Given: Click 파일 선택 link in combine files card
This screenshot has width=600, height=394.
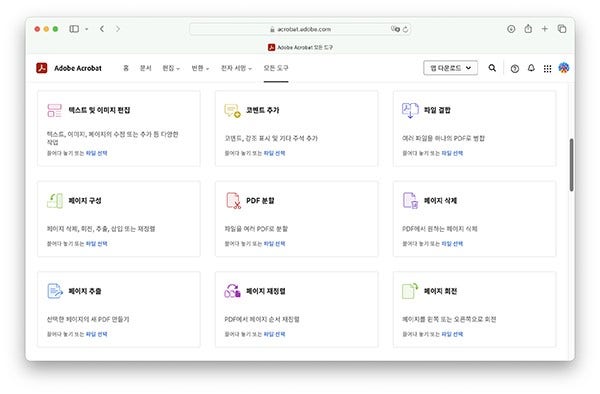Looking at the screenshot, I should [452, 153].
